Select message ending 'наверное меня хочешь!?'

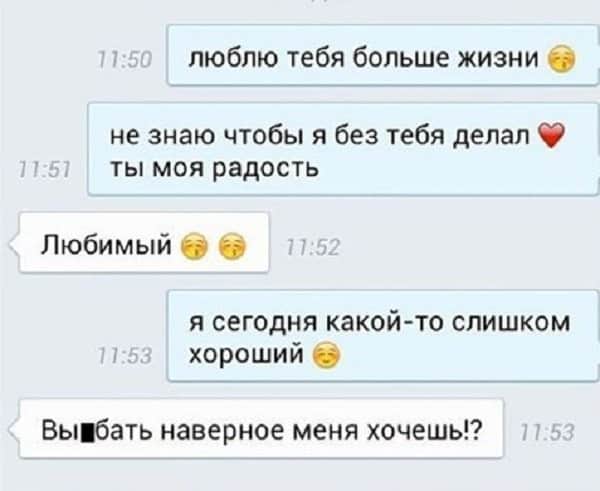[261, 428]
